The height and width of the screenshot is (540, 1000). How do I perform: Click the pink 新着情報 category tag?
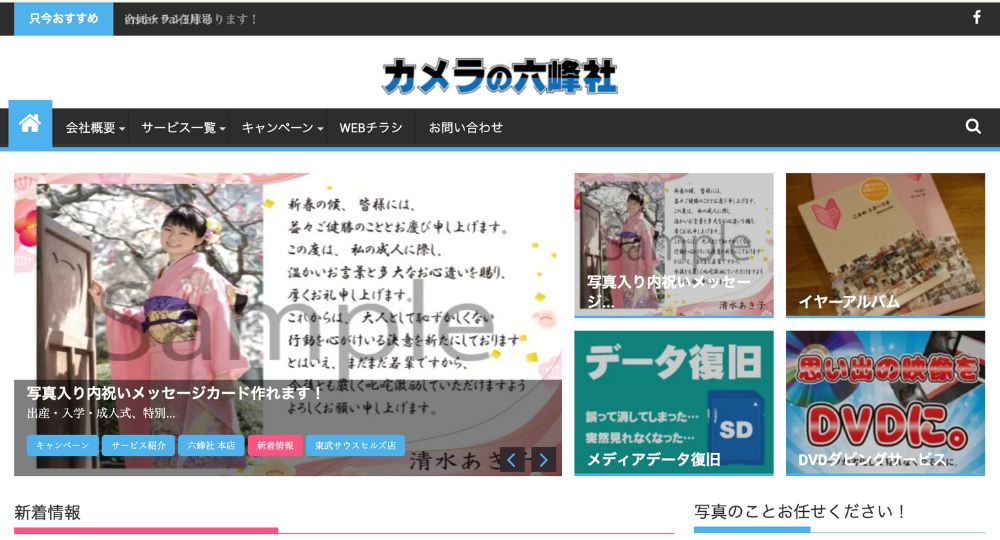pos(275,445)
